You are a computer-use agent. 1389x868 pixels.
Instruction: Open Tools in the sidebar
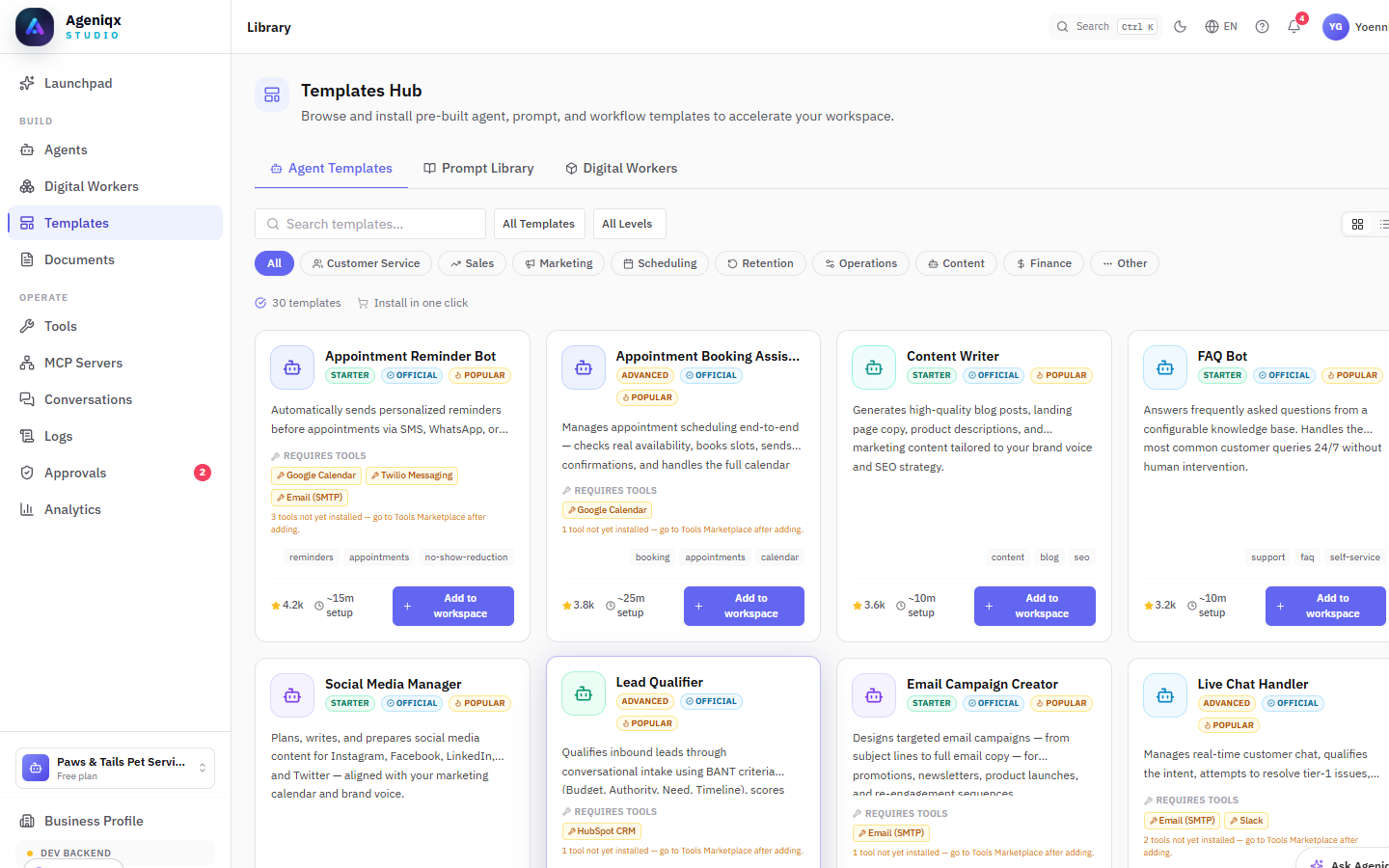(x=116, y=326)
